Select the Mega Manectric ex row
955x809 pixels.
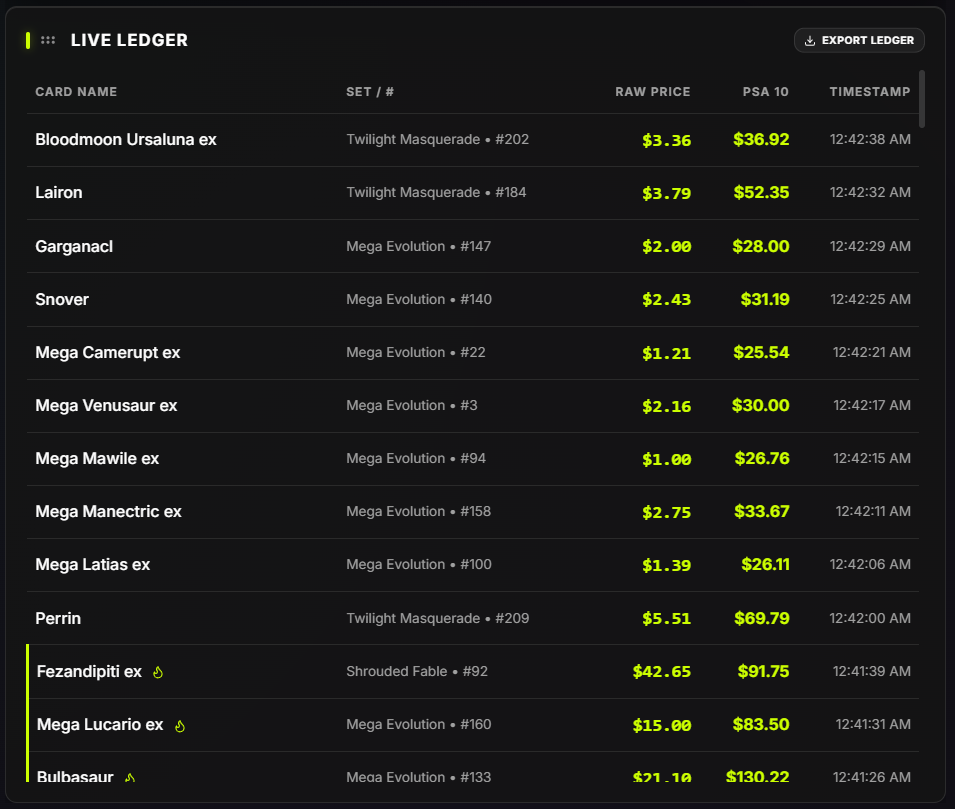click(x=108, y=511)
